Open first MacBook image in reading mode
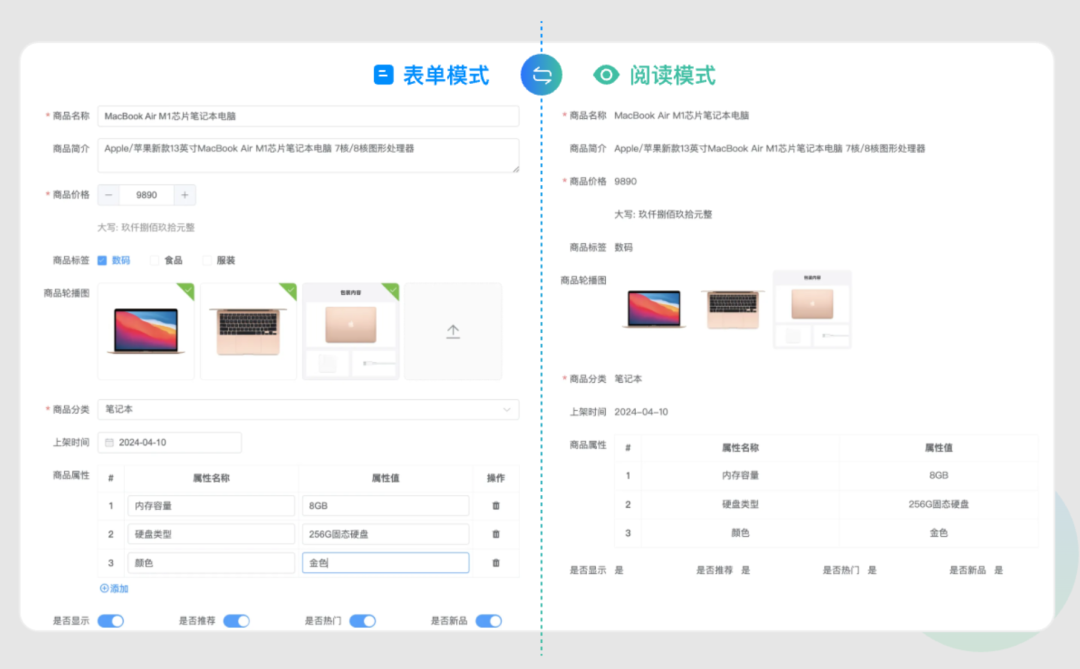This screenshot has width=1080, height=669. (x=654, y=309)
